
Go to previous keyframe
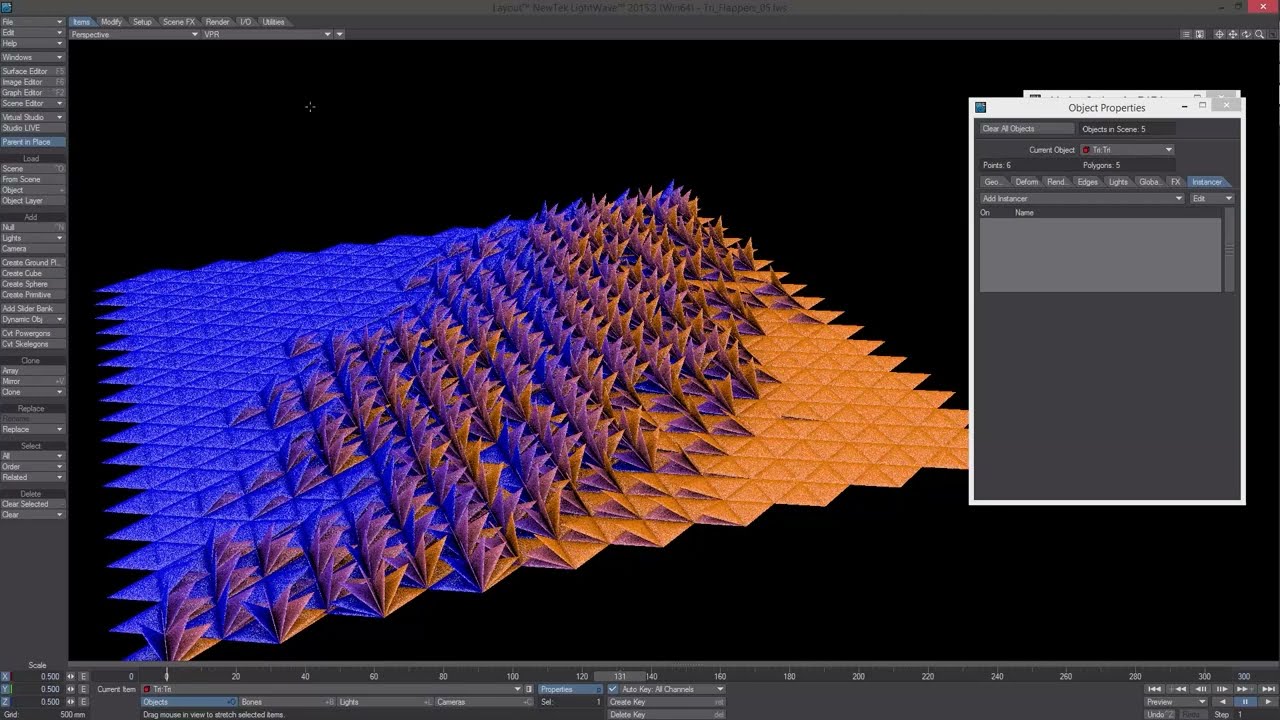[x=1177, y=689]
